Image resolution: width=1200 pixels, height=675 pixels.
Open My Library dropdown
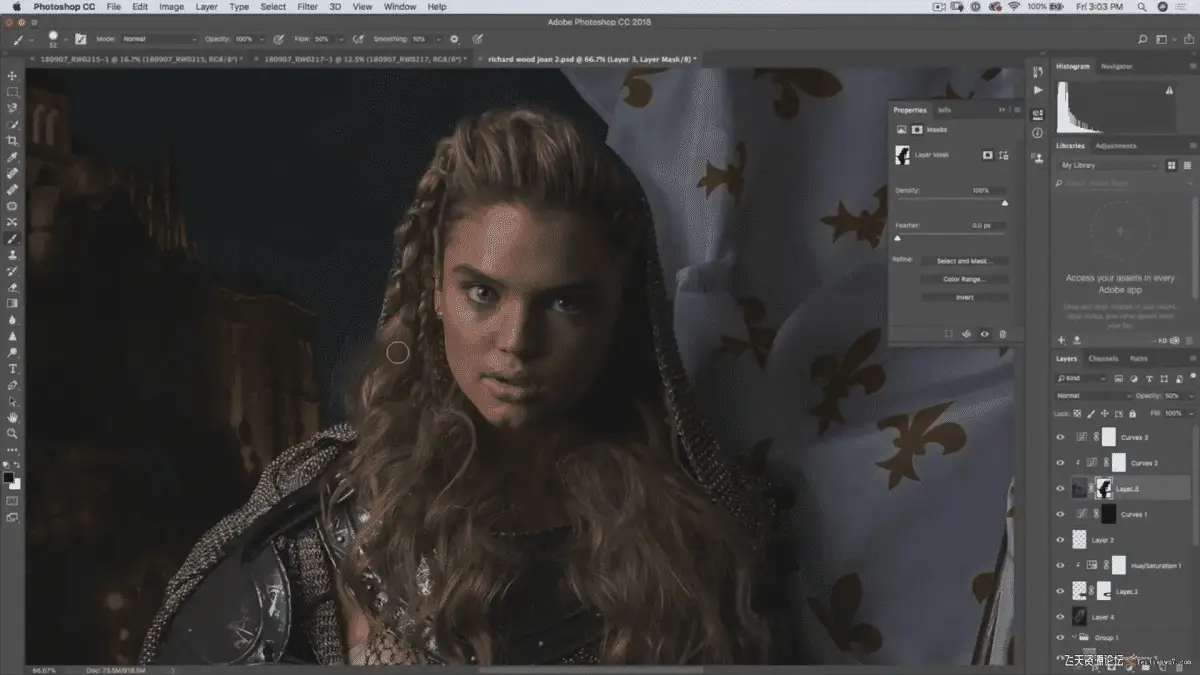click(x=1109, y=165)
